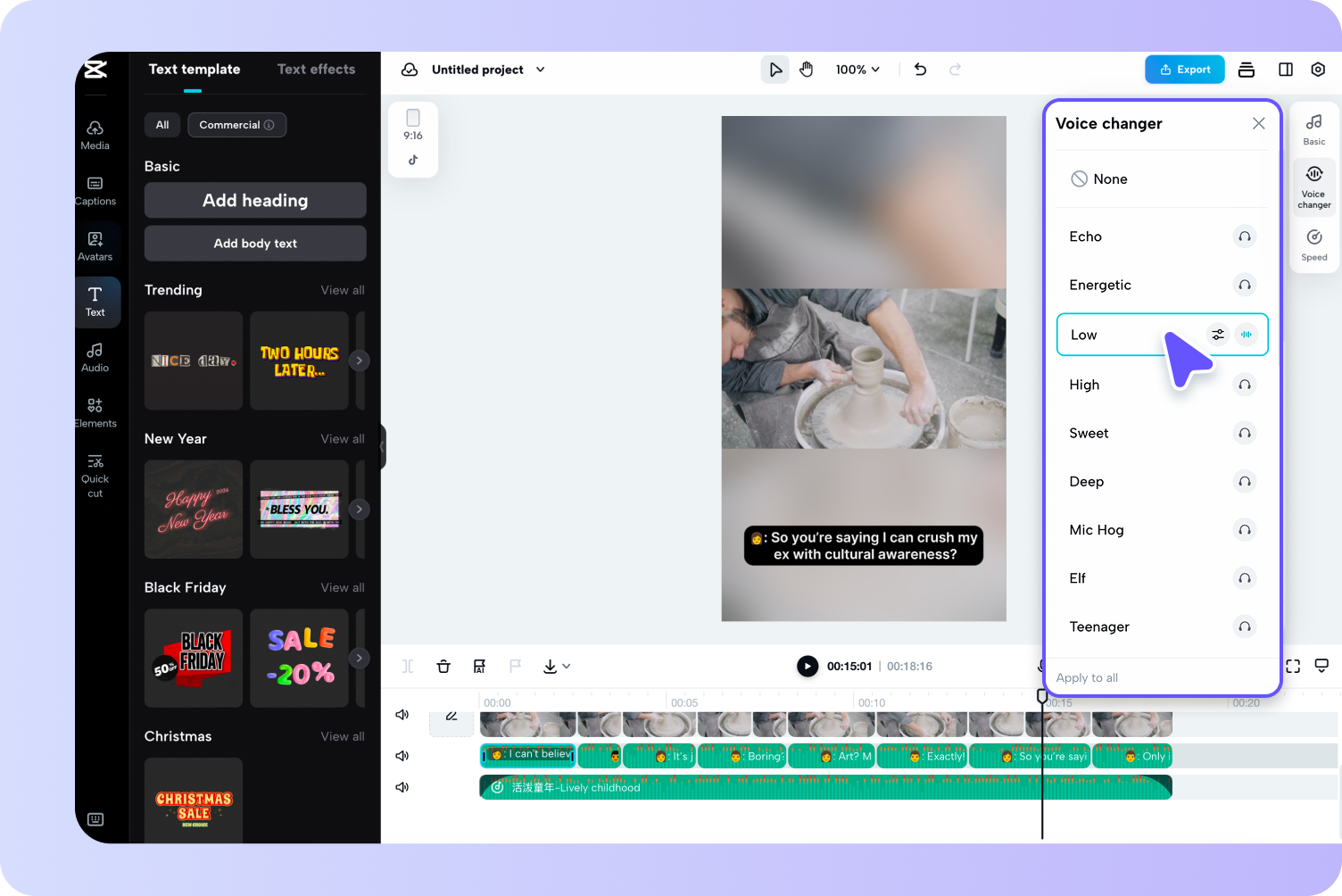Image resolution: width=1342 pixels, height=896 pixels.
Task: Show more Trending templates arrow
Action: [359, 361]
